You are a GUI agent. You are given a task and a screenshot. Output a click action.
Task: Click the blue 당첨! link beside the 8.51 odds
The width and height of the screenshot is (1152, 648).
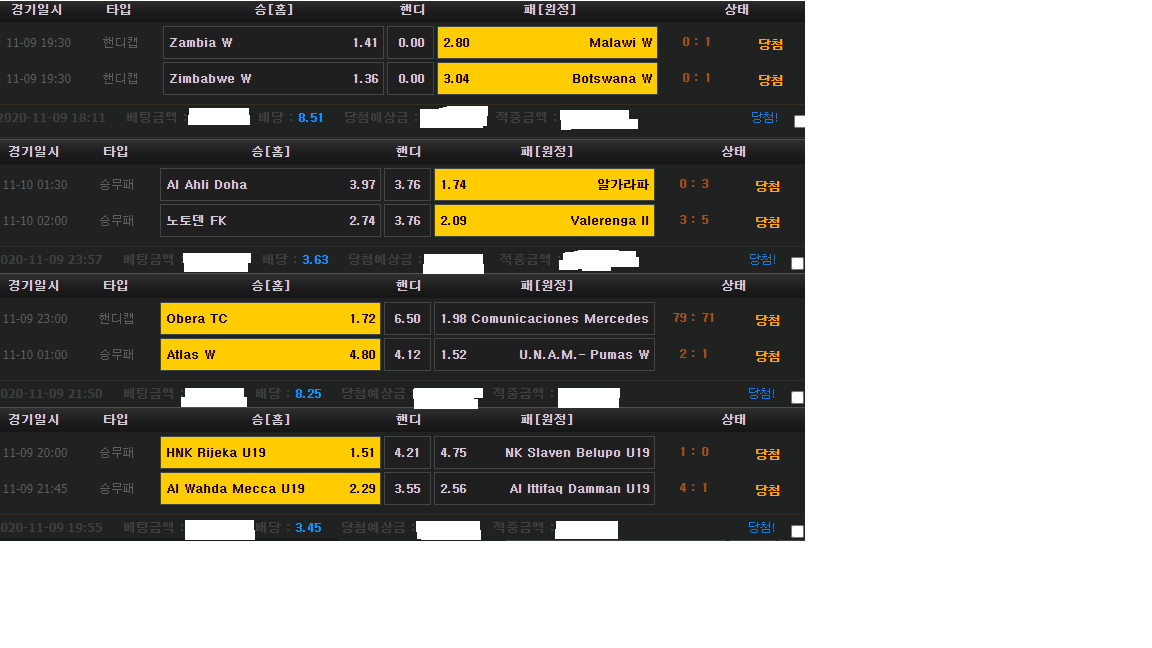tap(764, 117)
